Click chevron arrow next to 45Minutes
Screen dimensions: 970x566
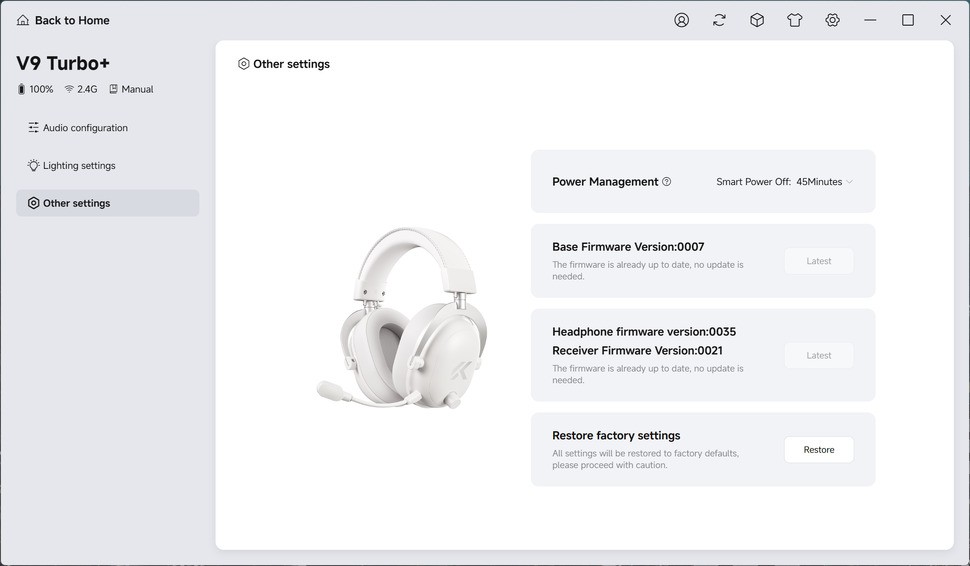pos(849,182)
